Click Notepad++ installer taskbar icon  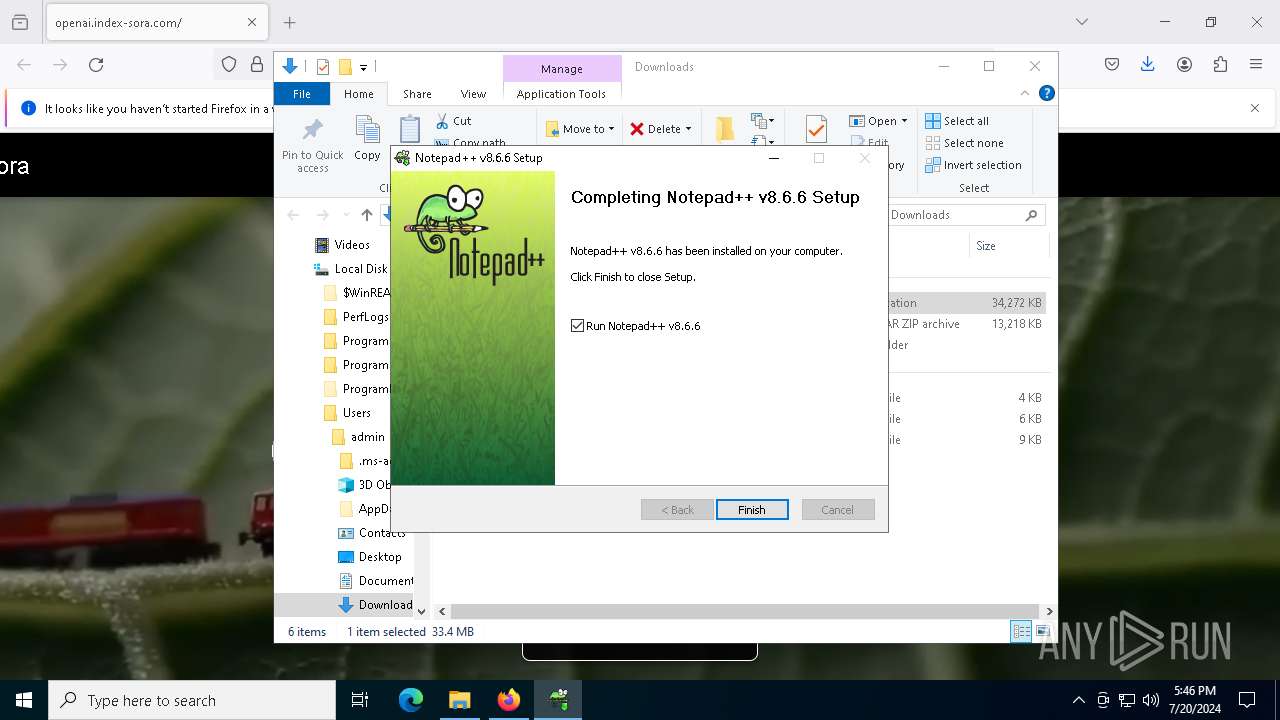[x=558, y=700]
